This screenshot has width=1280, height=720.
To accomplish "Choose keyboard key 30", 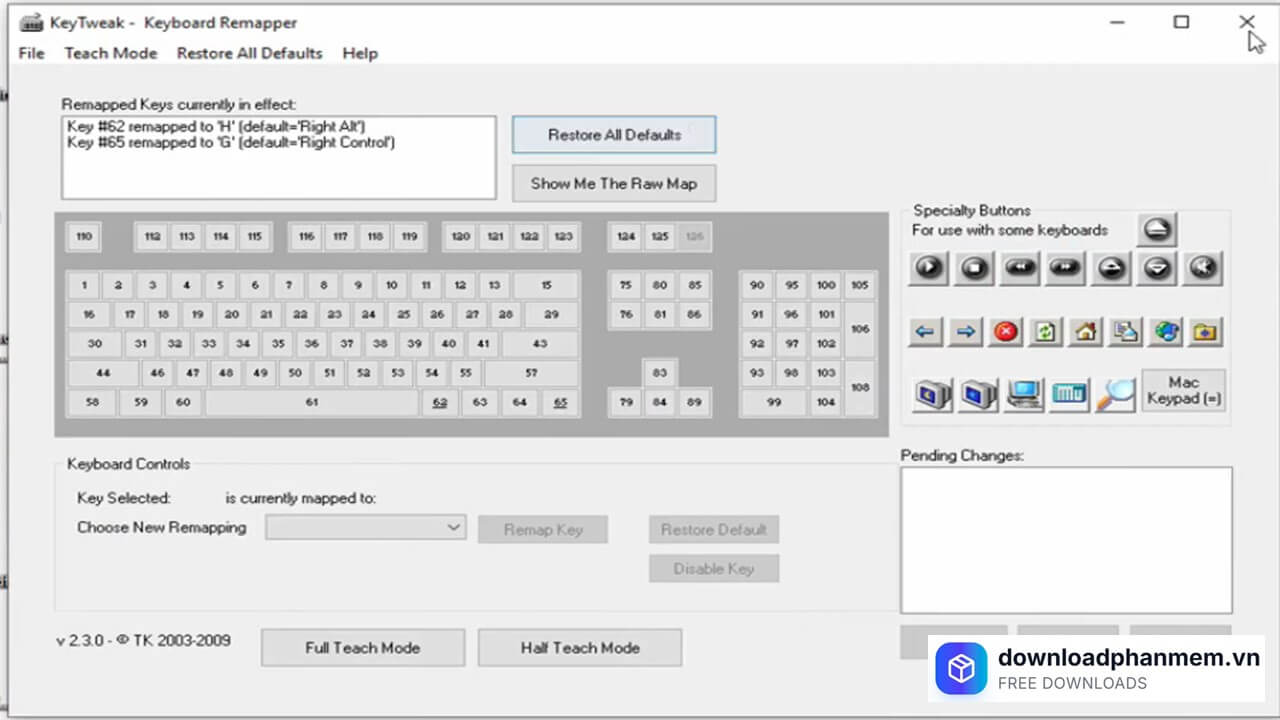I will pyautogui.click(x=95, y=343).
